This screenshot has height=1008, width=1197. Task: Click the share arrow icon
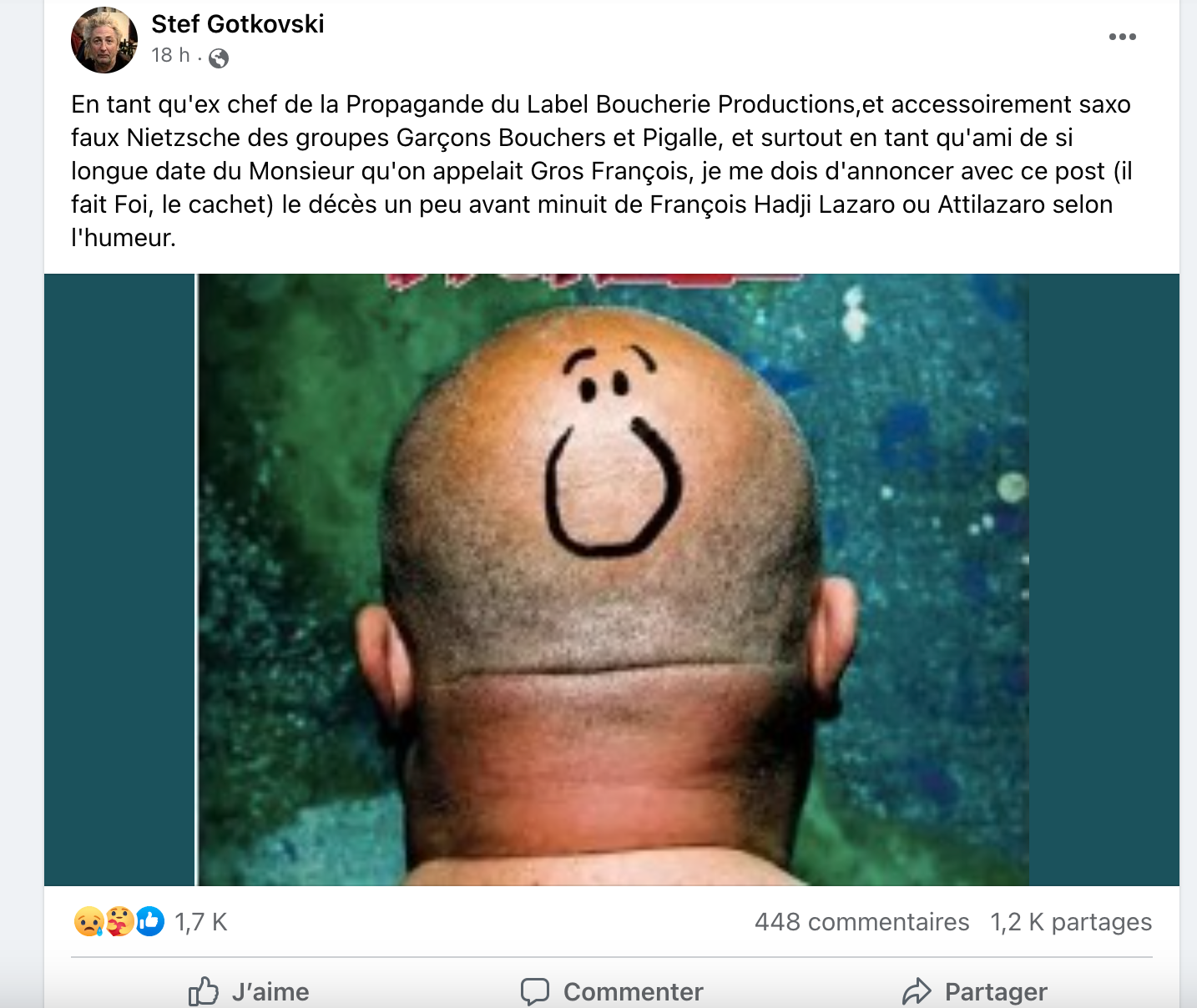pyautogui.click(x=917, y=991)
